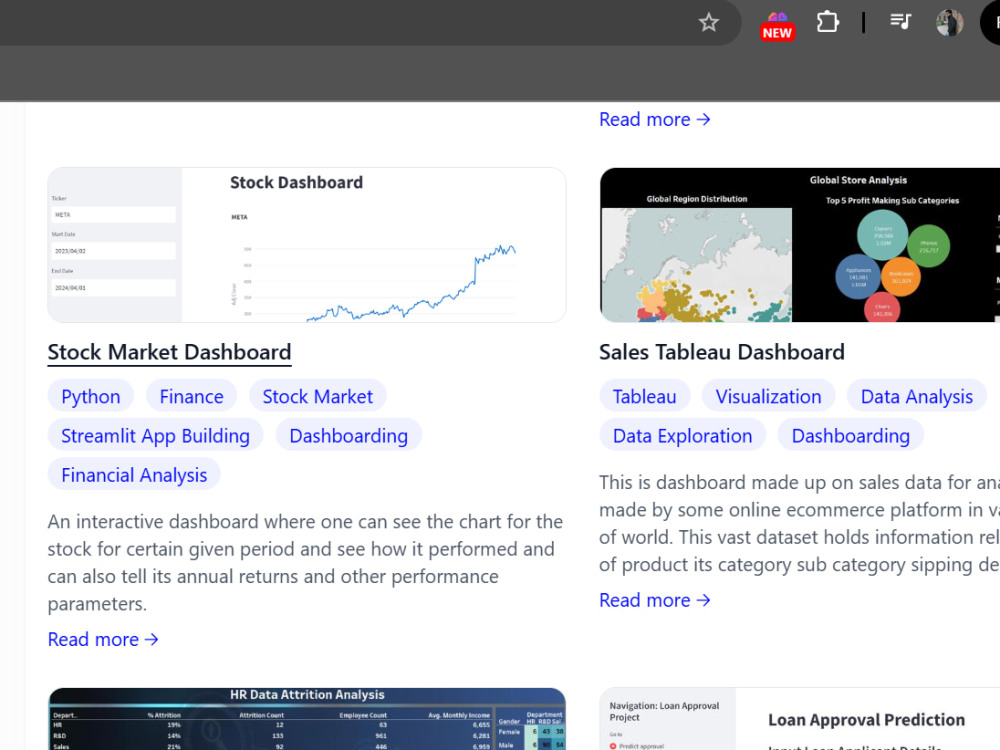Select the Data Exploration tag
The height and width of the screenshot is (750, 1000).
[682, 436]
